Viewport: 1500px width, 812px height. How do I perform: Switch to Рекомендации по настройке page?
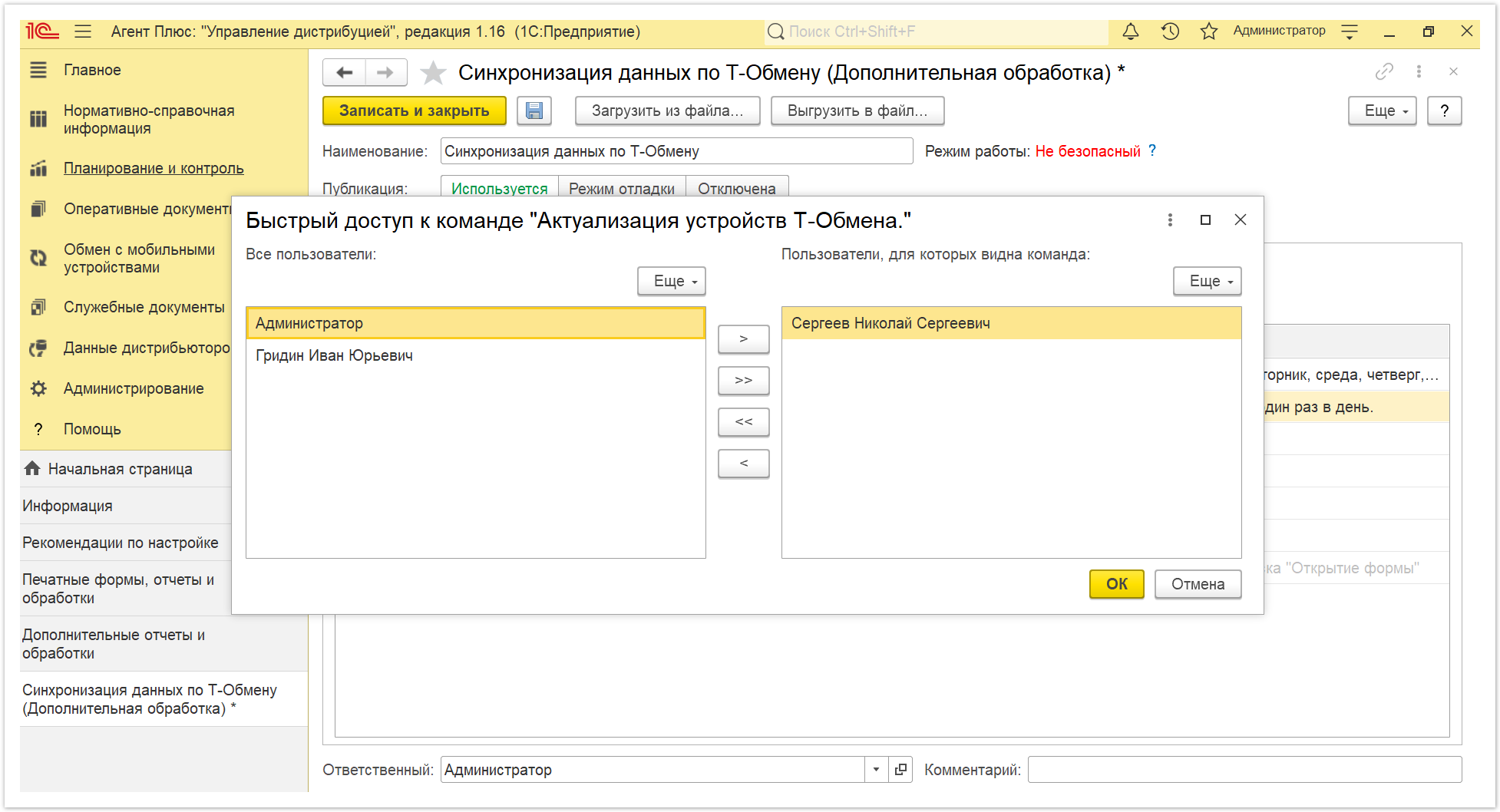coord(126,543)
